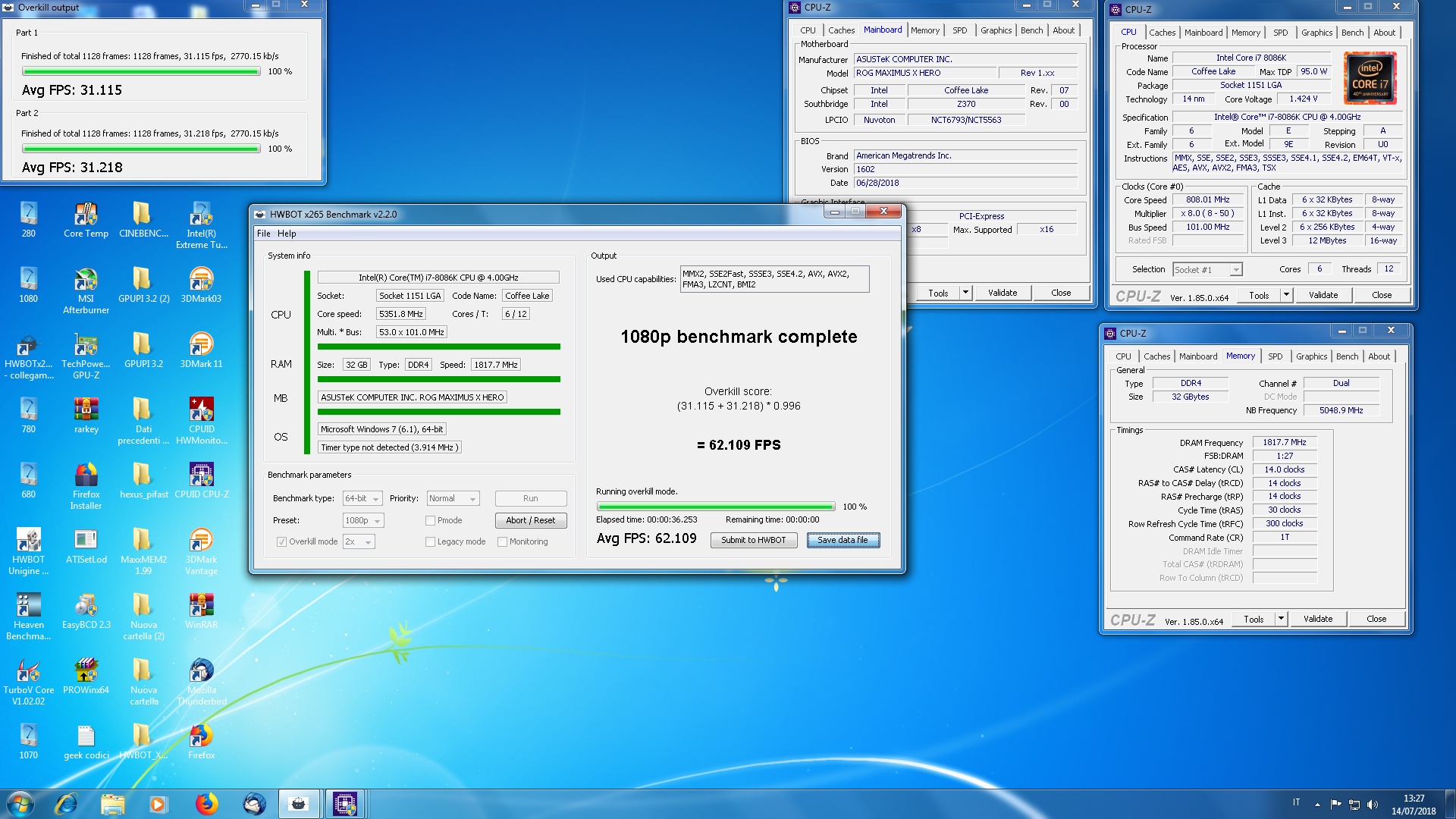Screen dimensions: 1456x819
Task: Open Firefox from the taskbar
Action: click(206, 804)
